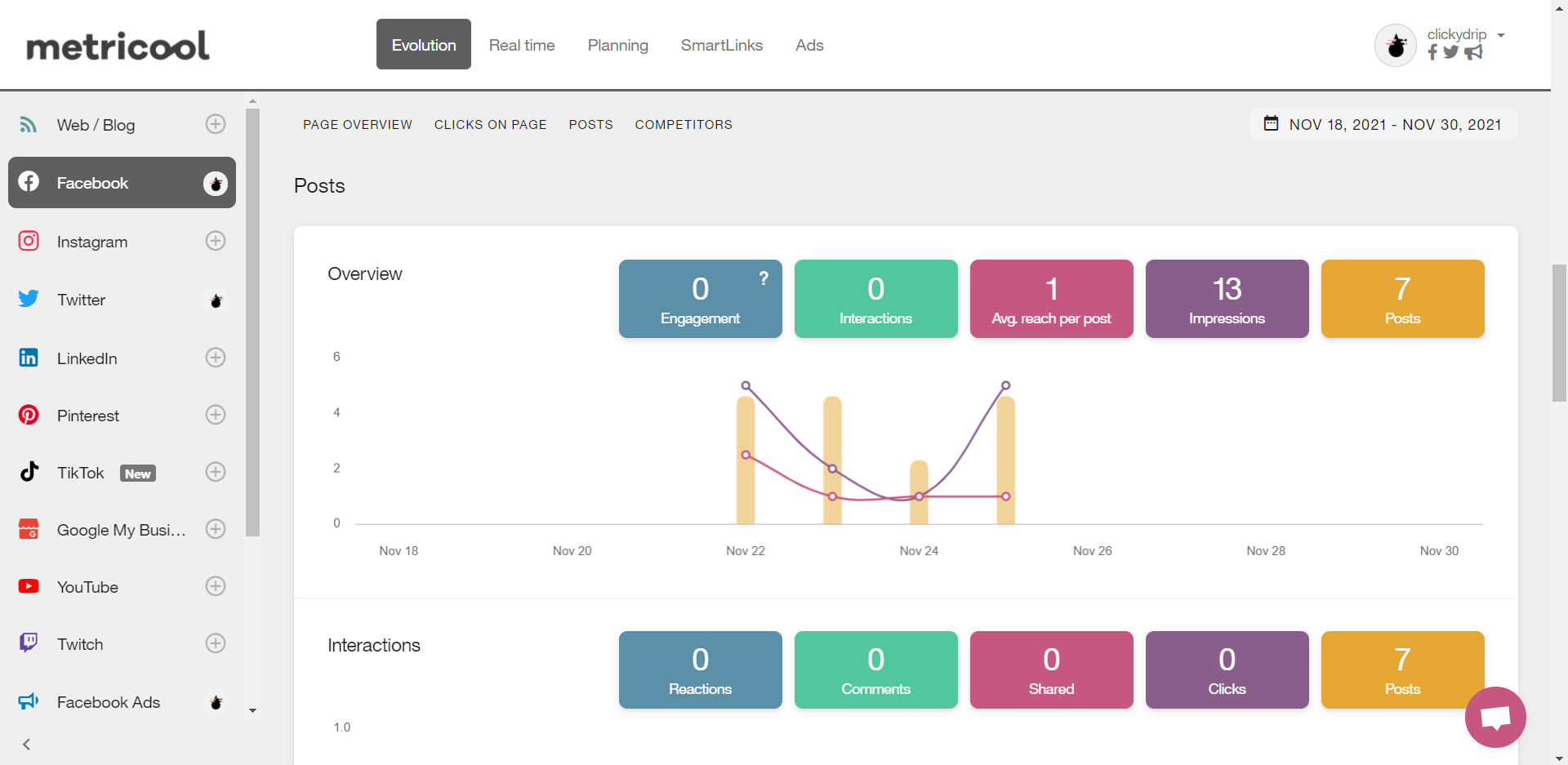Click the Twitch logo icon
This screenshot has width=1568, height=765.
point(29,643)
